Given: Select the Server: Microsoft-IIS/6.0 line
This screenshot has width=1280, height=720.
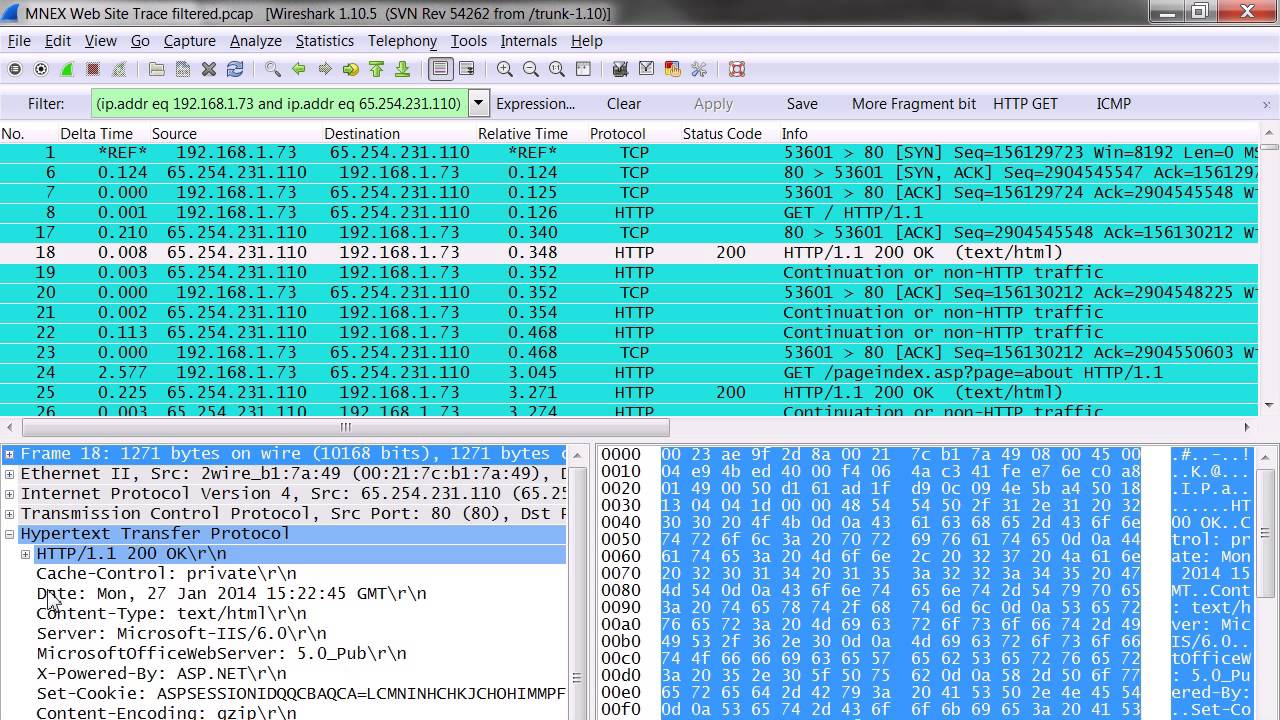Looking at the screenshot, I should pyautogui.click(x=181, y=634).
